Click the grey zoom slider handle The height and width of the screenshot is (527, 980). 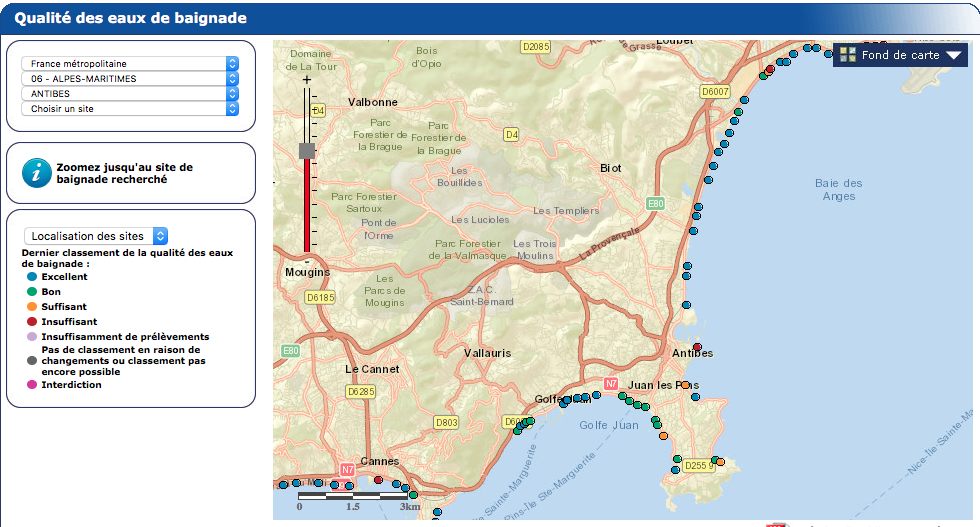coord(306,151)
